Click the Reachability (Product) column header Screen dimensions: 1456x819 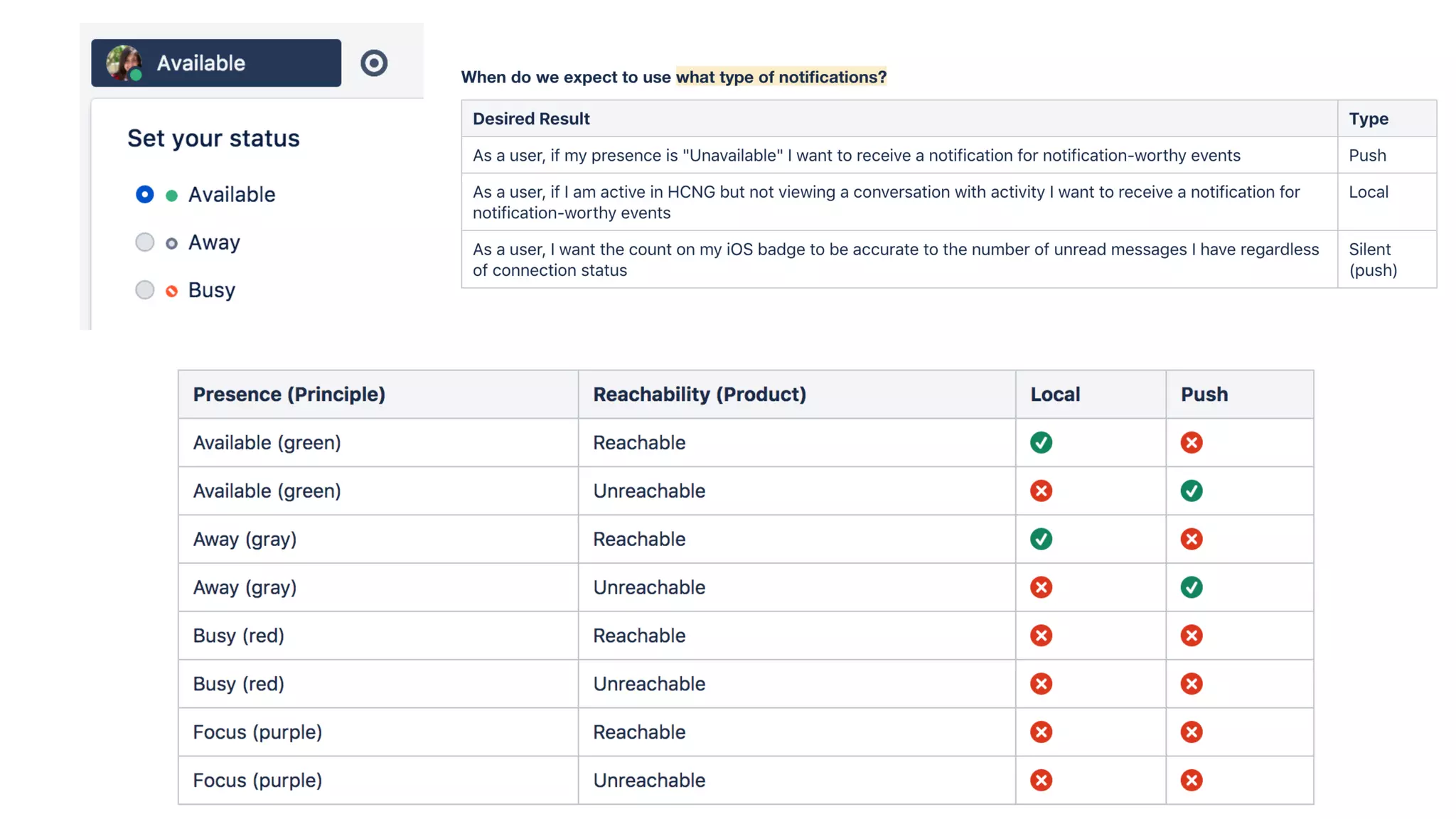tap(700, 395)
